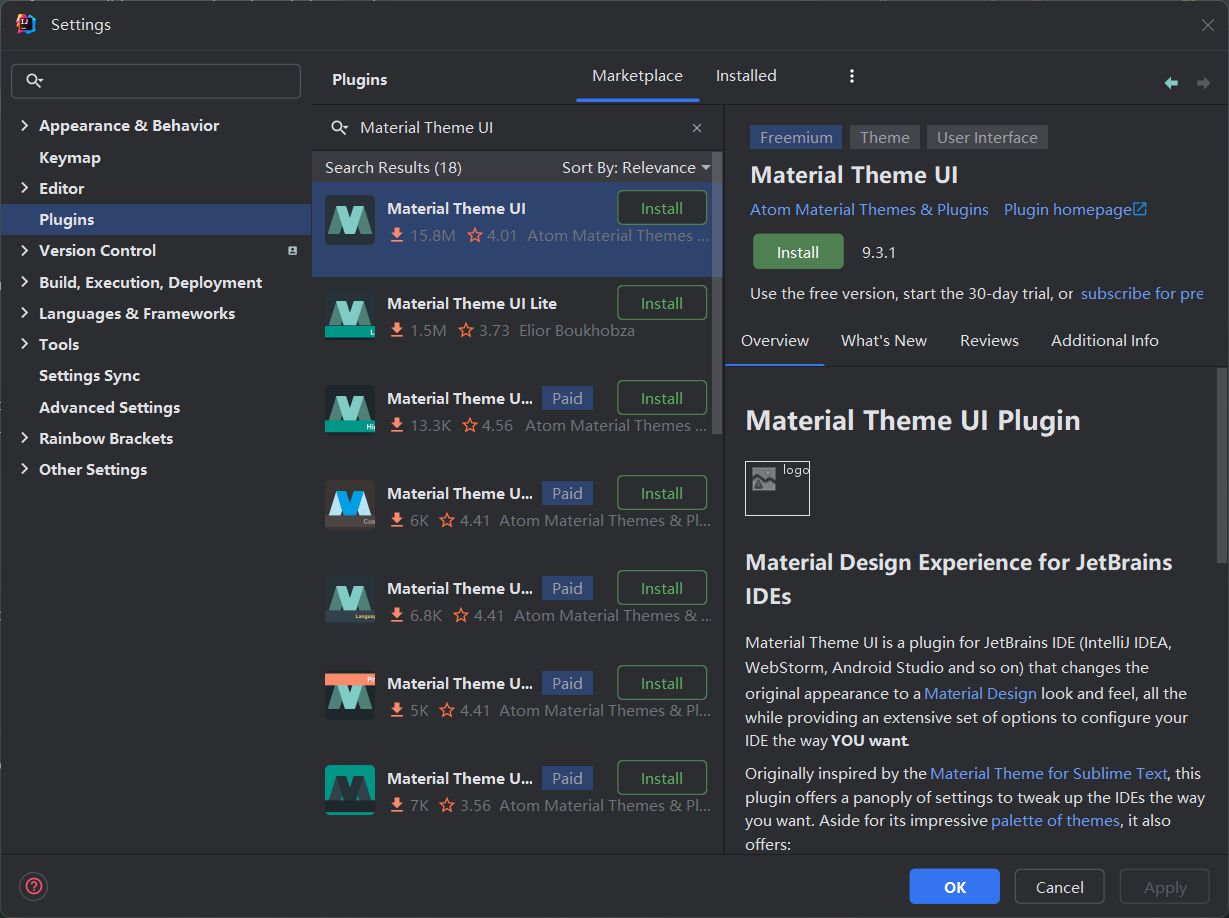This screenshot has width=1229, height=918.
Task: Switch to the Marketplace tab
Action: tap(637, 76)
